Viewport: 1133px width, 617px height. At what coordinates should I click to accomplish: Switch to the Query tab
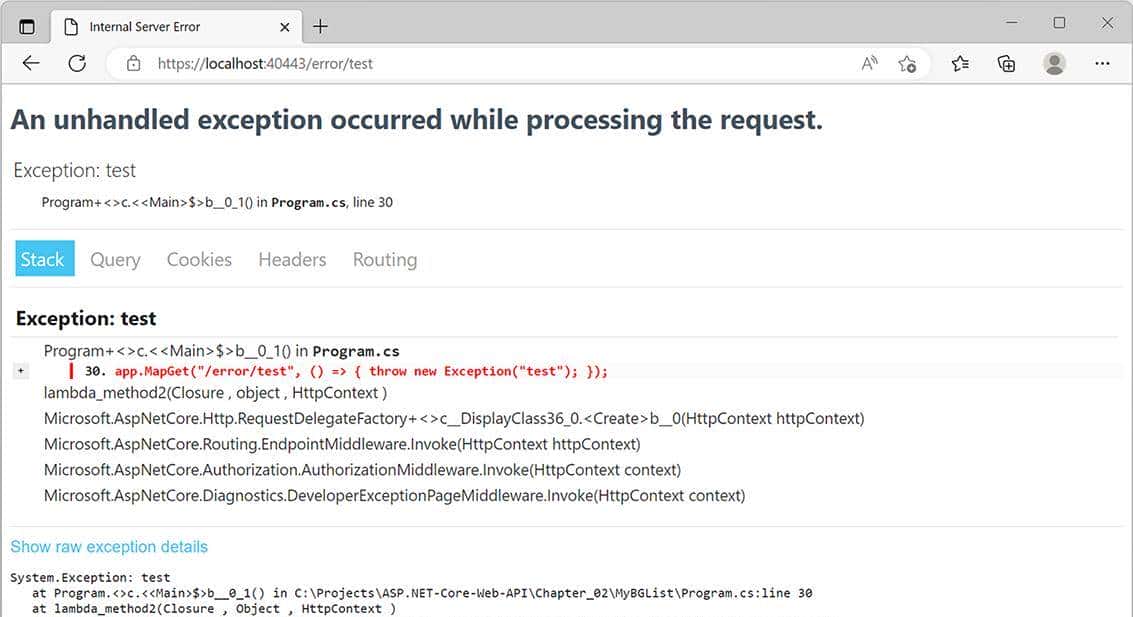coord(114,259)
